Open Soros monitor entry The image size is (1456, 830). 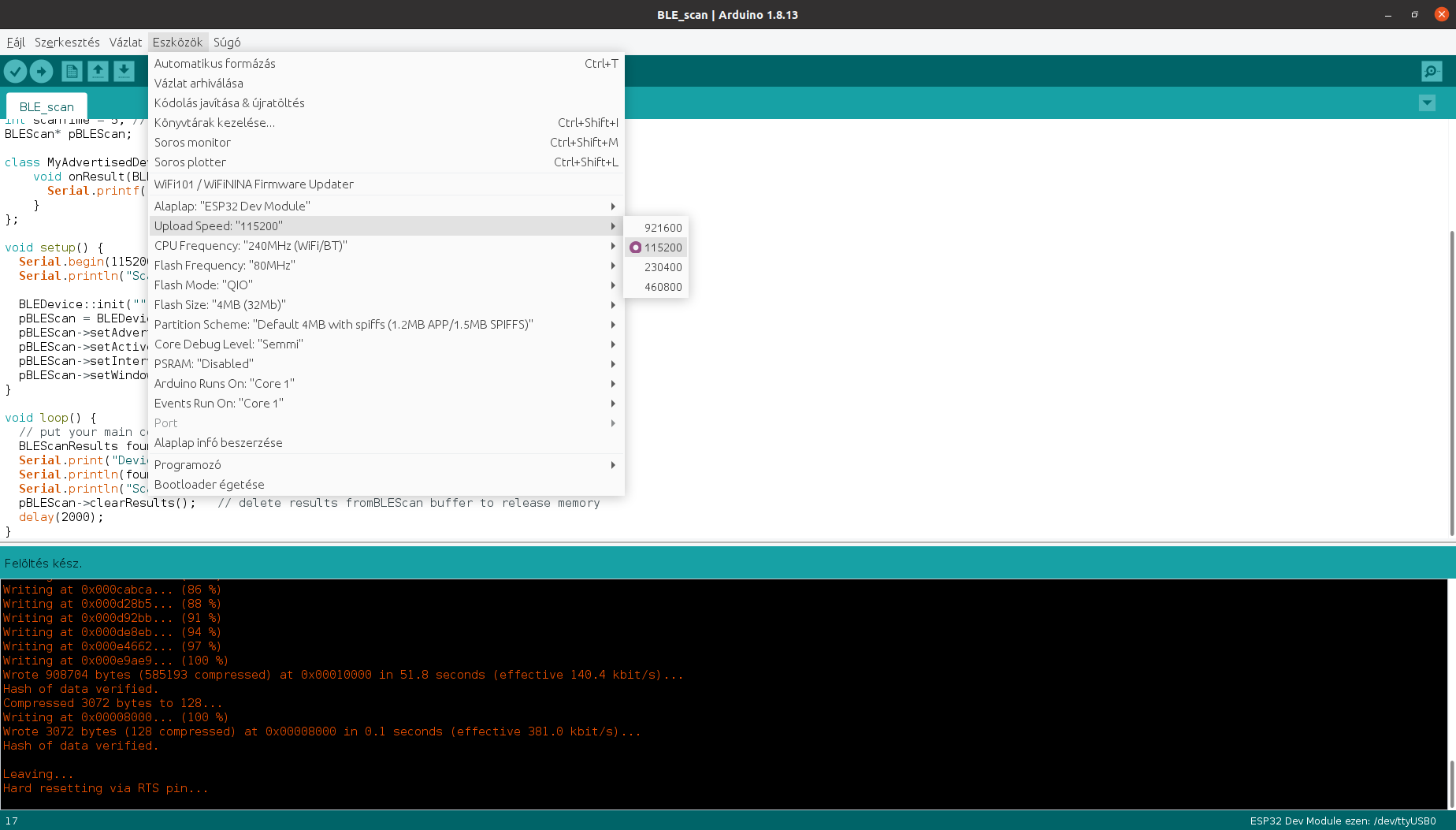click(x=386, y=143)
